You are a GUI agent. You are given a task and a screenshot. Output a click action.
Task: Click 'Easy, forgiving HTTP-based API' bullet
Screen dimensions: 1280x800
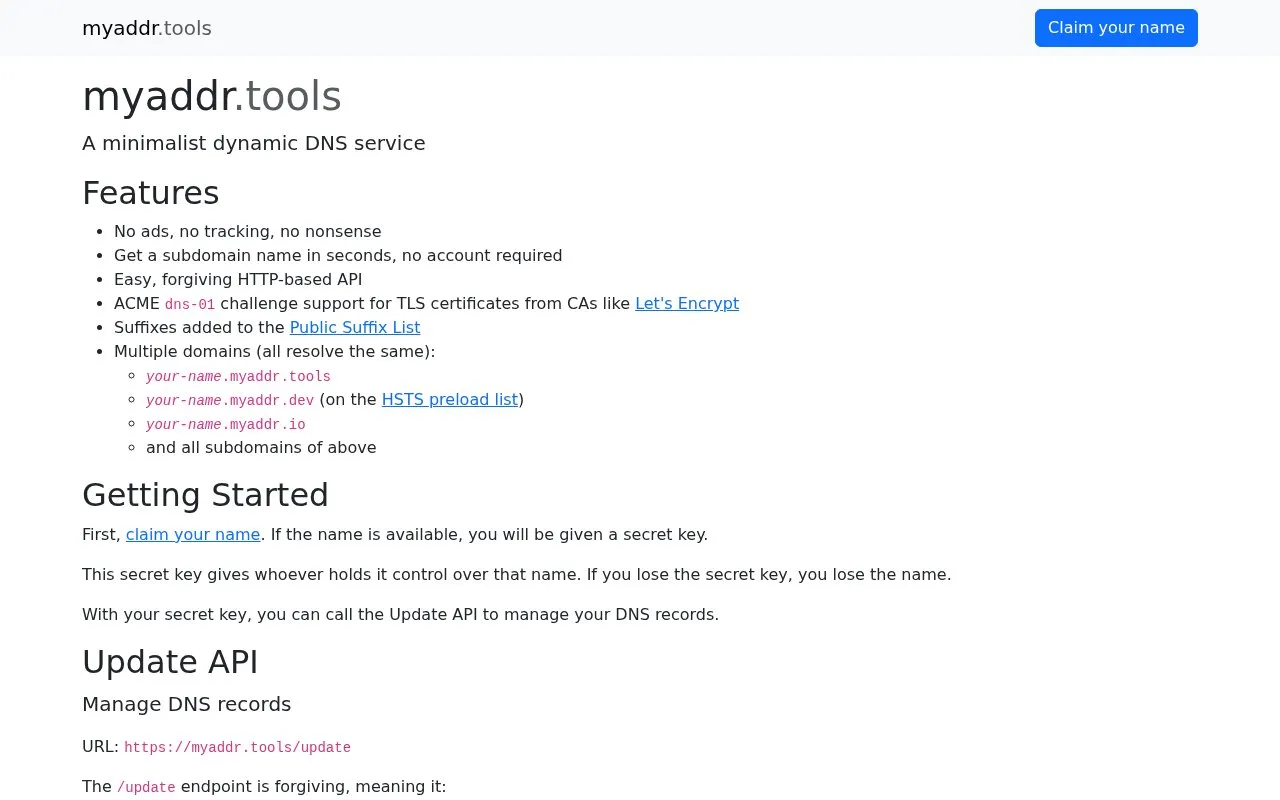pyautogui.click(x=238, y=279)
